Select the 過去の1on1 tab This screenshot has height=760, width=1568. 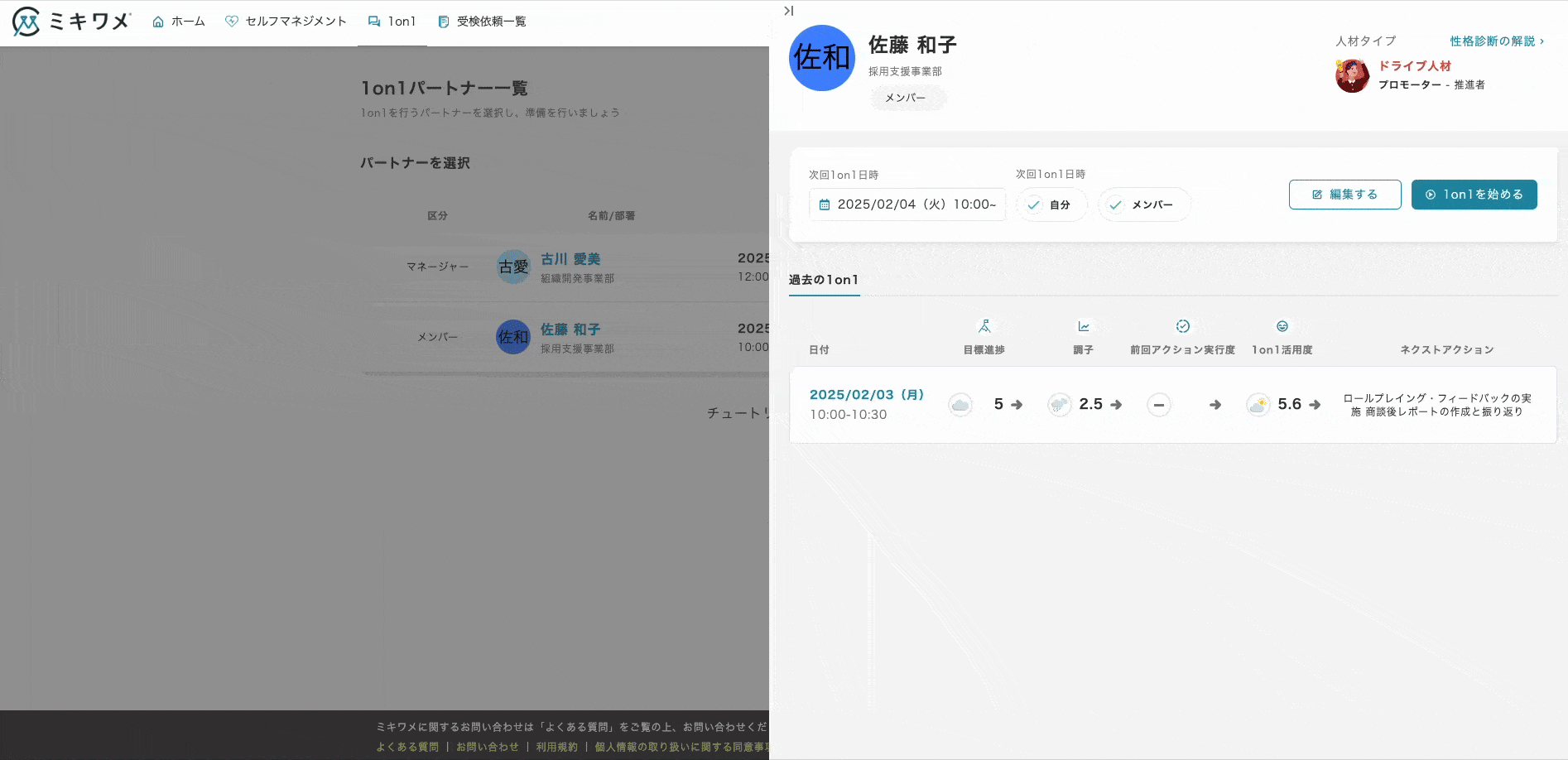(824, 280)
